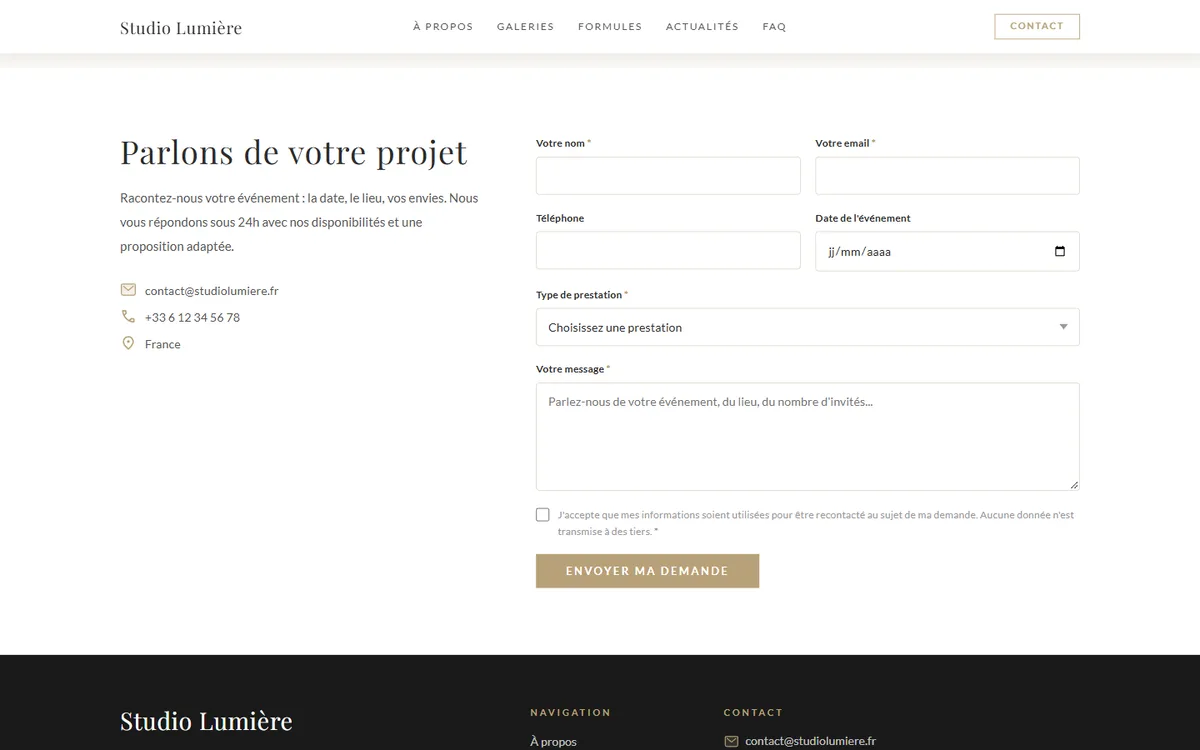The width and height of the screenshot is (1200, 750).
Task: Open the FAQ nav item
Action: pyautogui.click(x=774, y=27)
